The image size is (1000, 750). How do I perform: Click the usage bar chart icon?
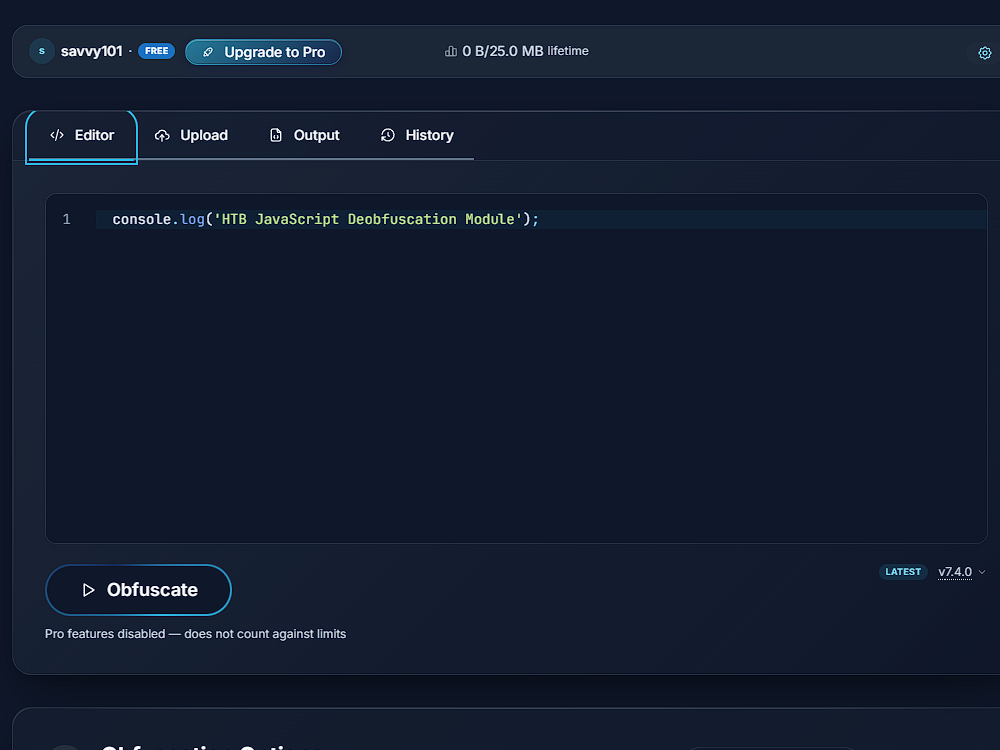451,51
